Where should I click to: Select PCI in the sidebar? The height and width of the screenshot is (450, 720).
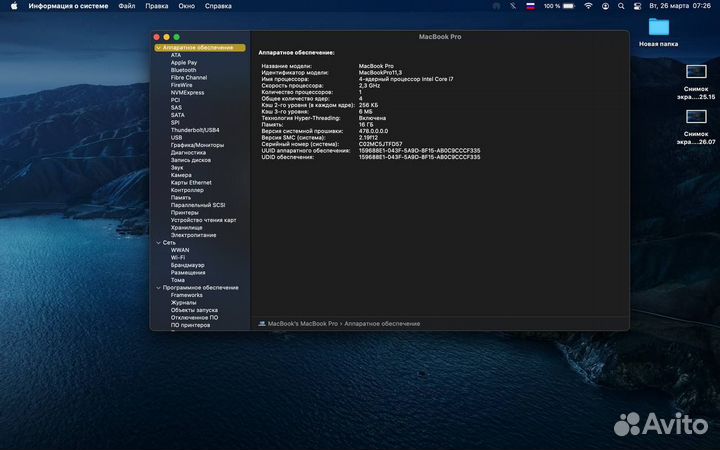tap(175, 100)
